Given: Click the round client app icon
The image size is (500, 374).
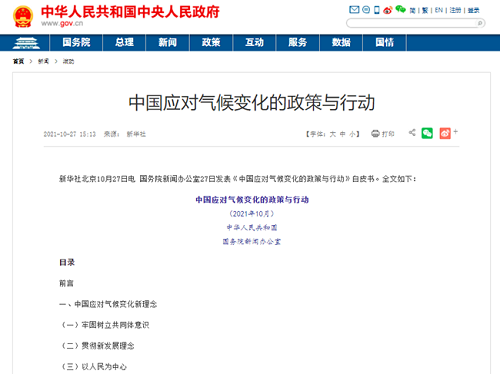Looking at the screenshot, I should (366, 10).
